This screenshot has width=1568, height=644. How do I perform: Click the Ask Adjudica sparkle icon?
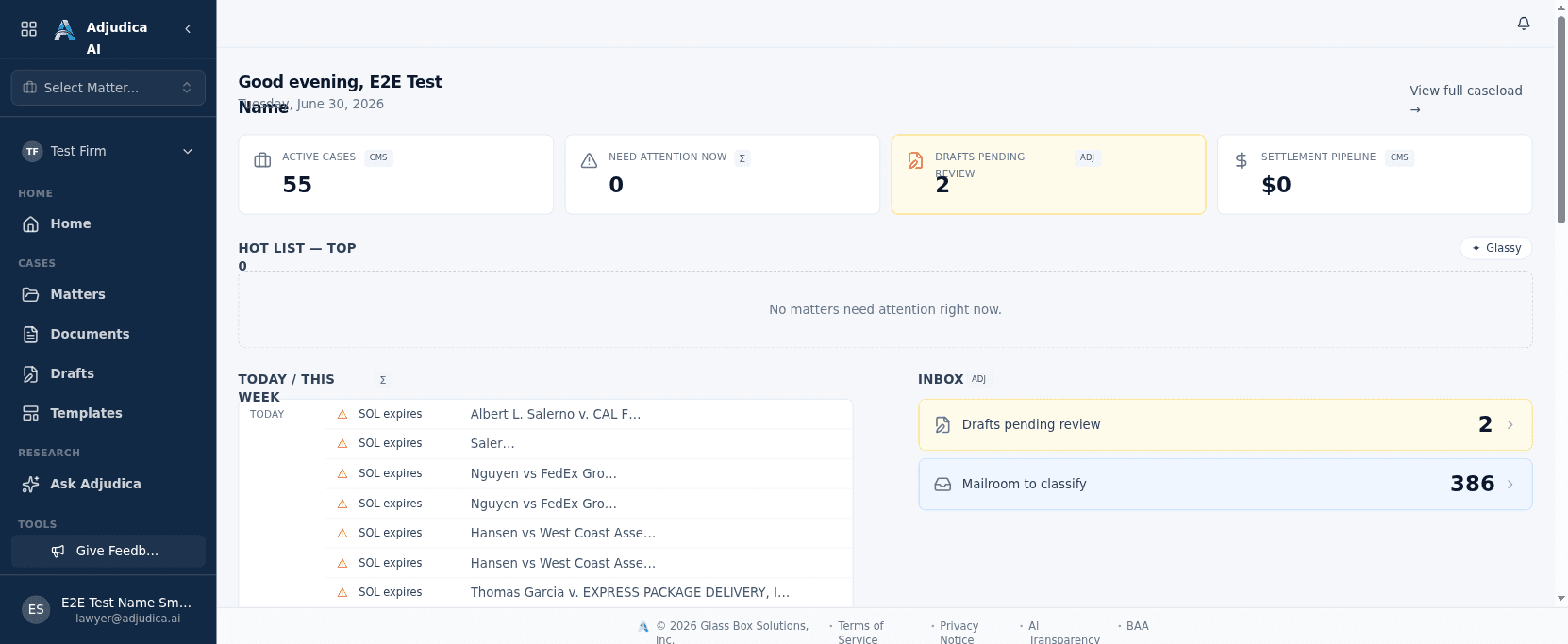(x=31, y=485)
